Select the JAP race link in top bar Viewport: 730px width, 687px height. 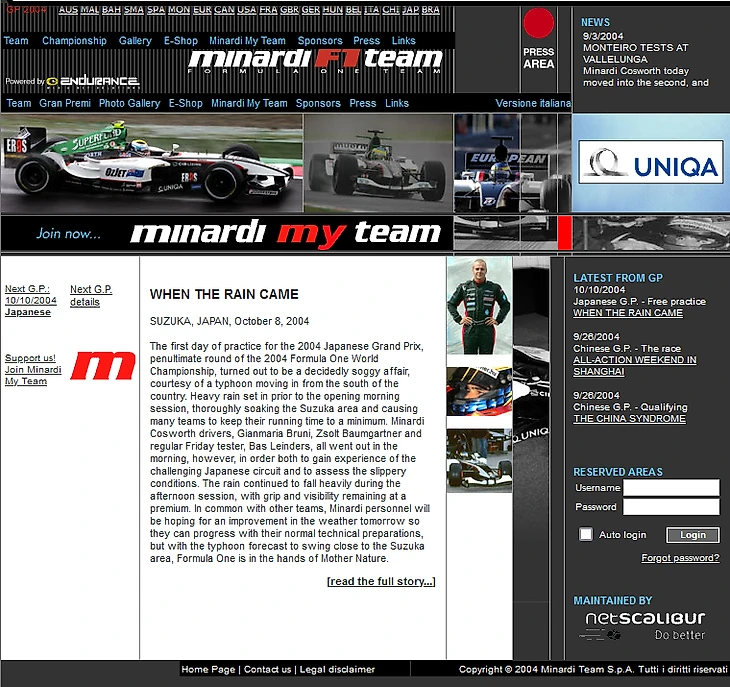pyautogui.click(x=409, y=10)
